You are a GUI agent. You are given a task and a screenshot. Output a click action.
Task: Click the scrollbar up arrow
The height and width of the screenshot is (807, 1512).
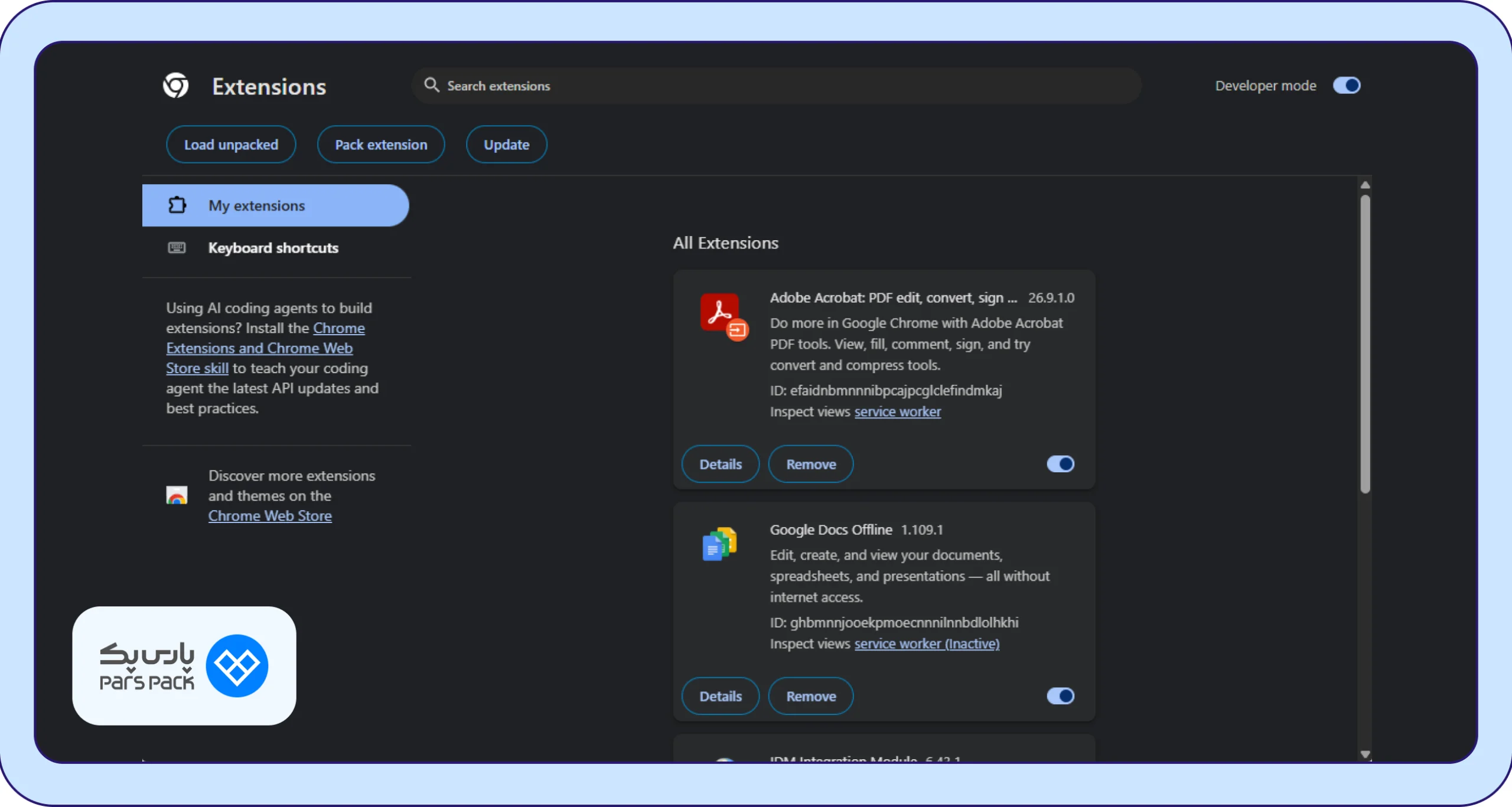pyautogui.click(x=1365, y=185)
